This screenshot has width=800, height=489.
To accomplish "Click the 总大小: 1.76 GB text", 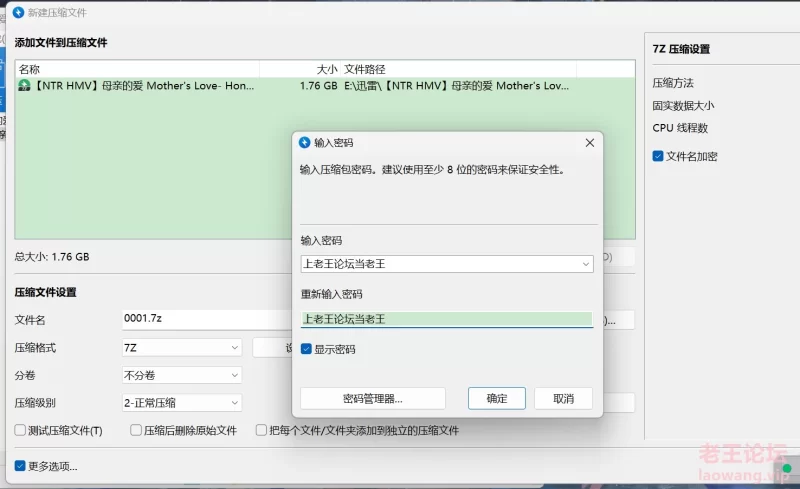I will pos(52,257).
